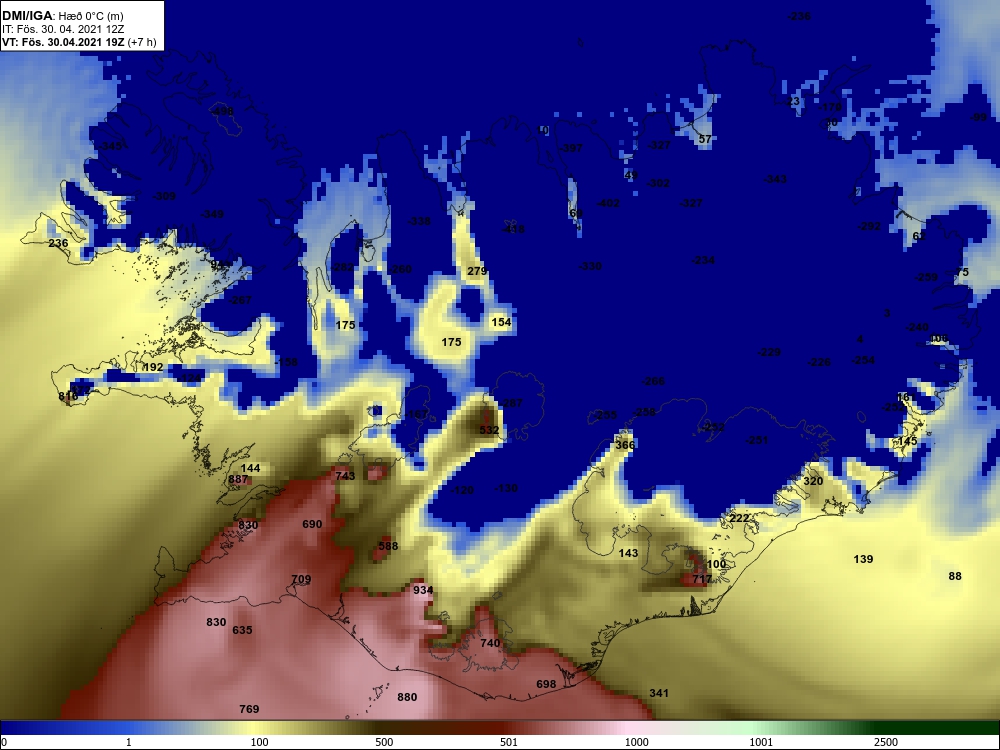
Task: Click the negative value -251
Action: pos(757,440)
